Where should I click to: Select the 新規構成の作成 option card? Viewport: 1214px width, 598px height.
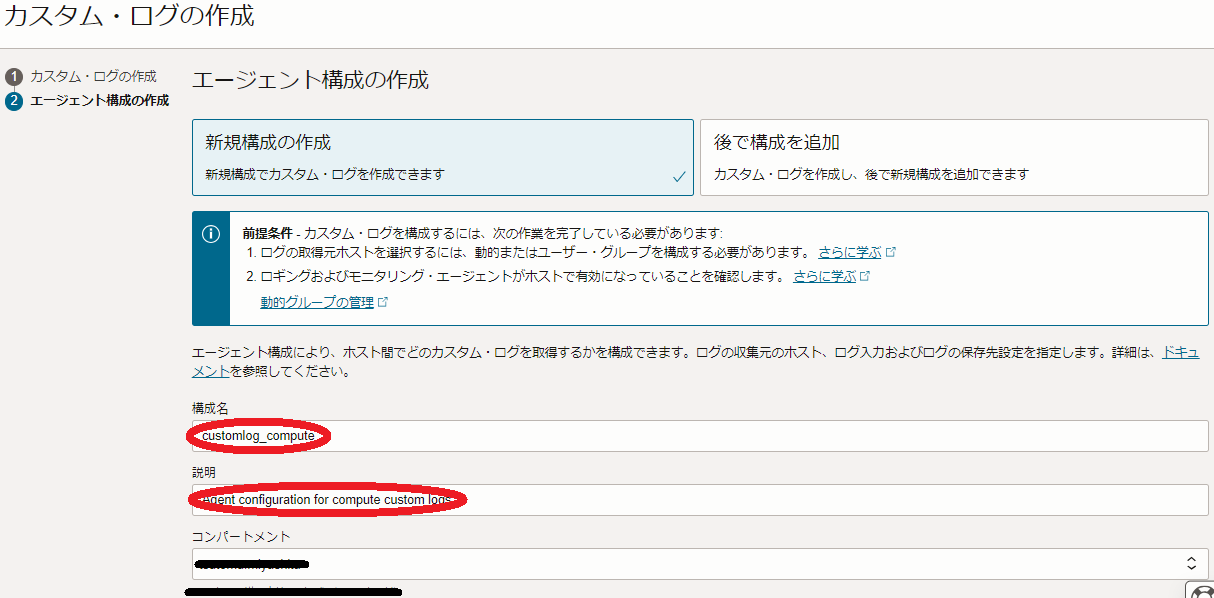[x=442, y=157]
